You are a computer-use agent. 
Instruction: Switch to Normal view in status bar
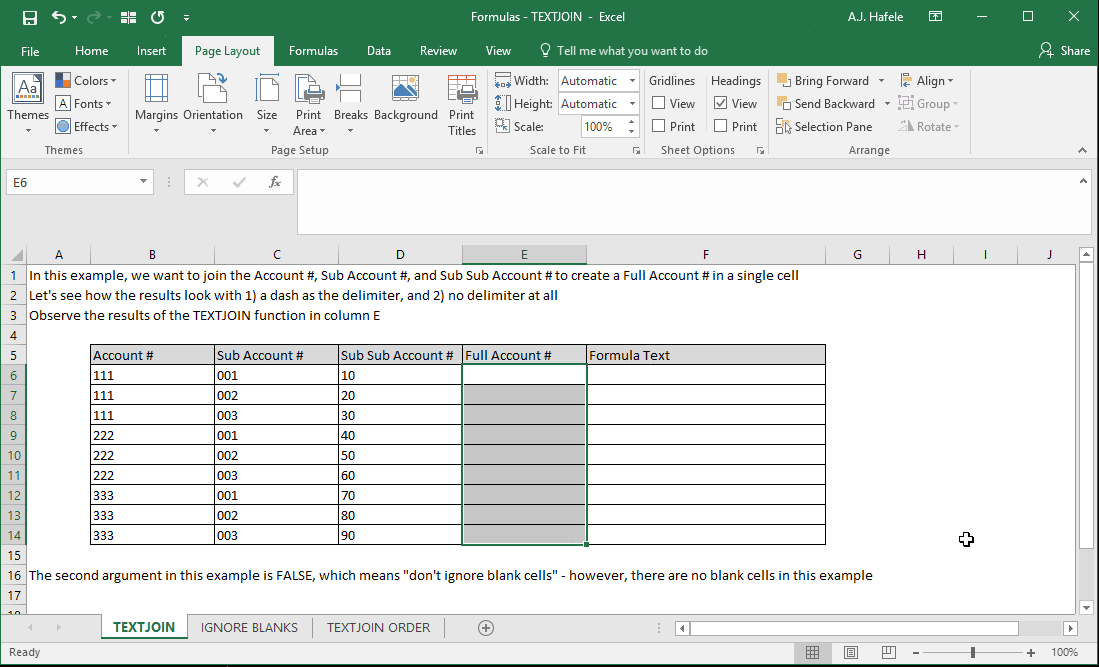(812, 652)
